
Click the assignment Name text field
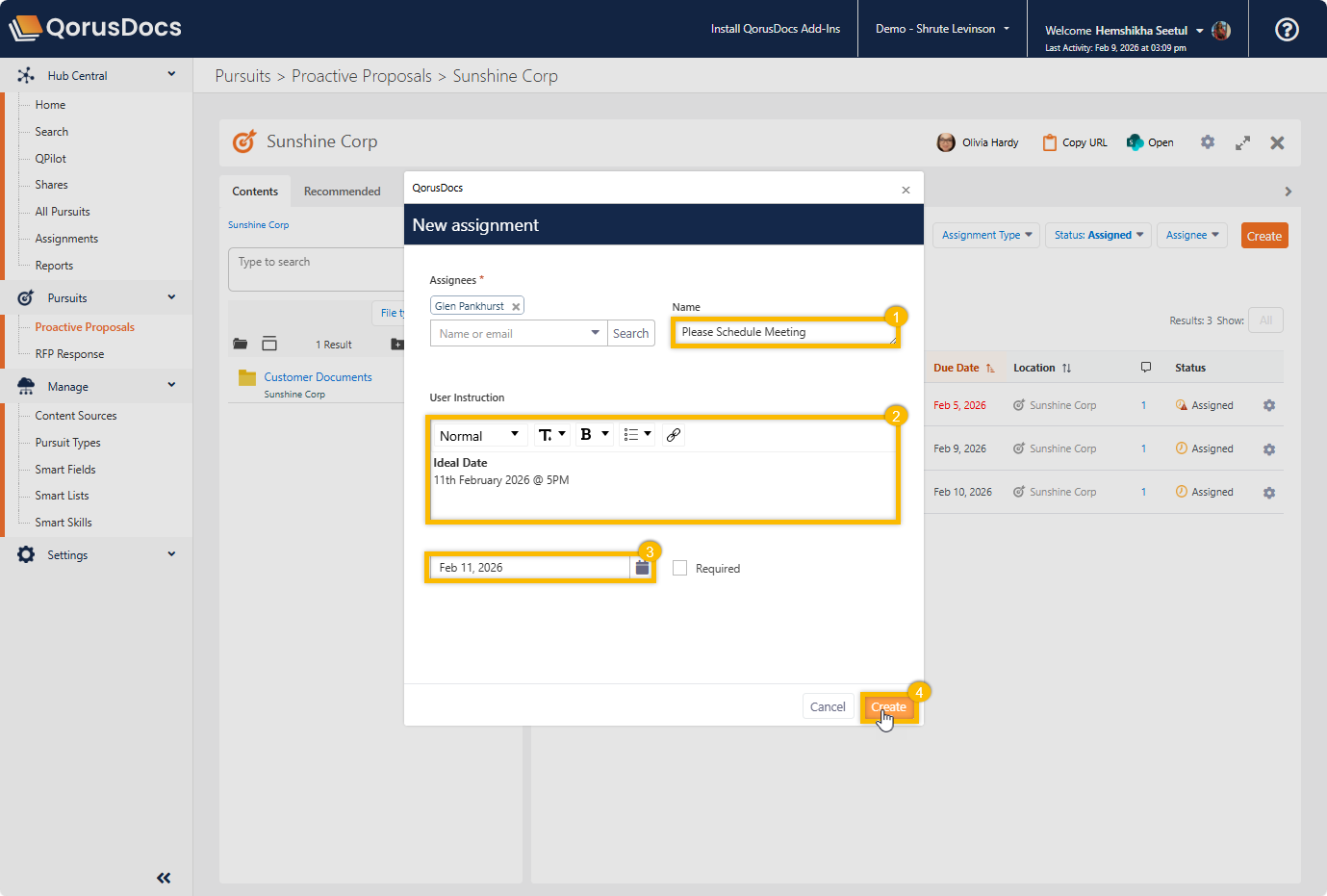point(783,332)
